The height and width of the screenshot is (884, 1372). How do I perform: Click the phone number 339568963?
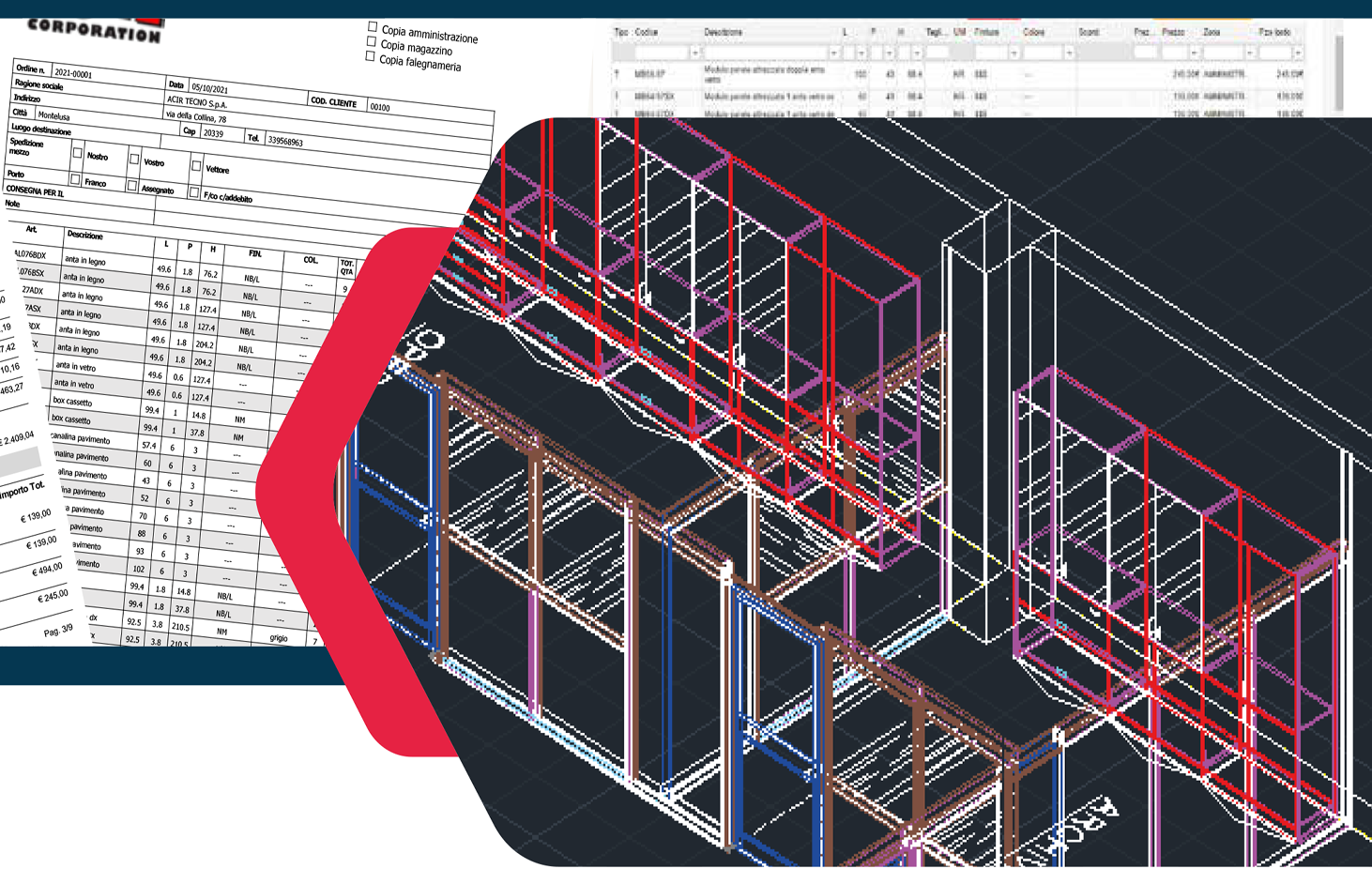(x=285, y=141)
